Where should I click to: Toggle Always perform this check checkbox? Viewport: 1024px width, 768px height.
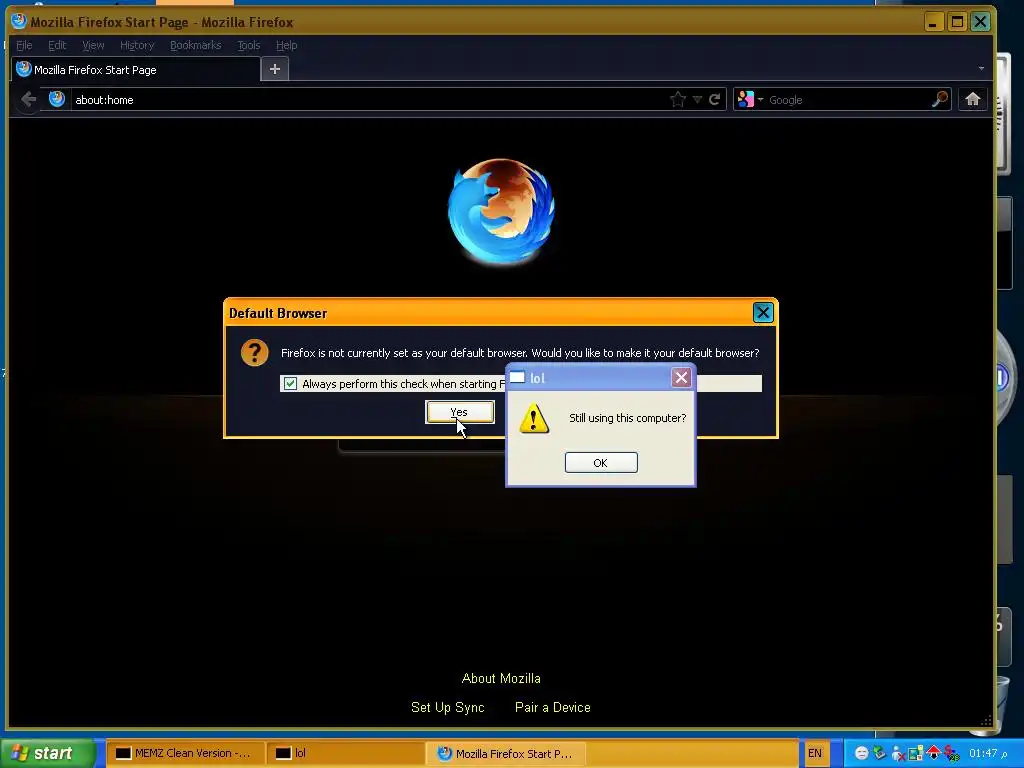tap(290, 383)
